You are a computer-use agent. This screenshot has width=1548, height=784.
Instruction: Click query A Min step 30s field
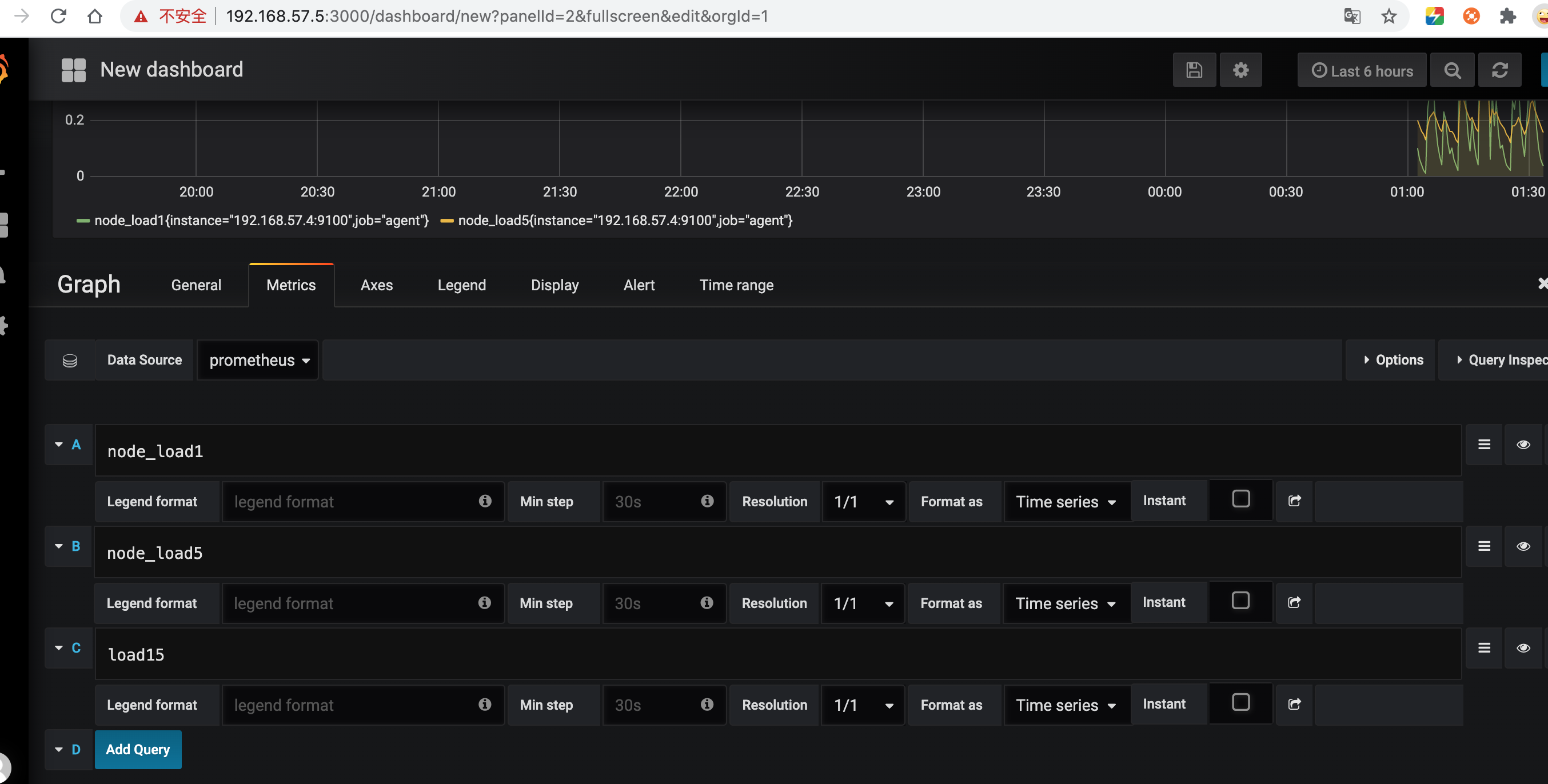(x=664, y=502)
